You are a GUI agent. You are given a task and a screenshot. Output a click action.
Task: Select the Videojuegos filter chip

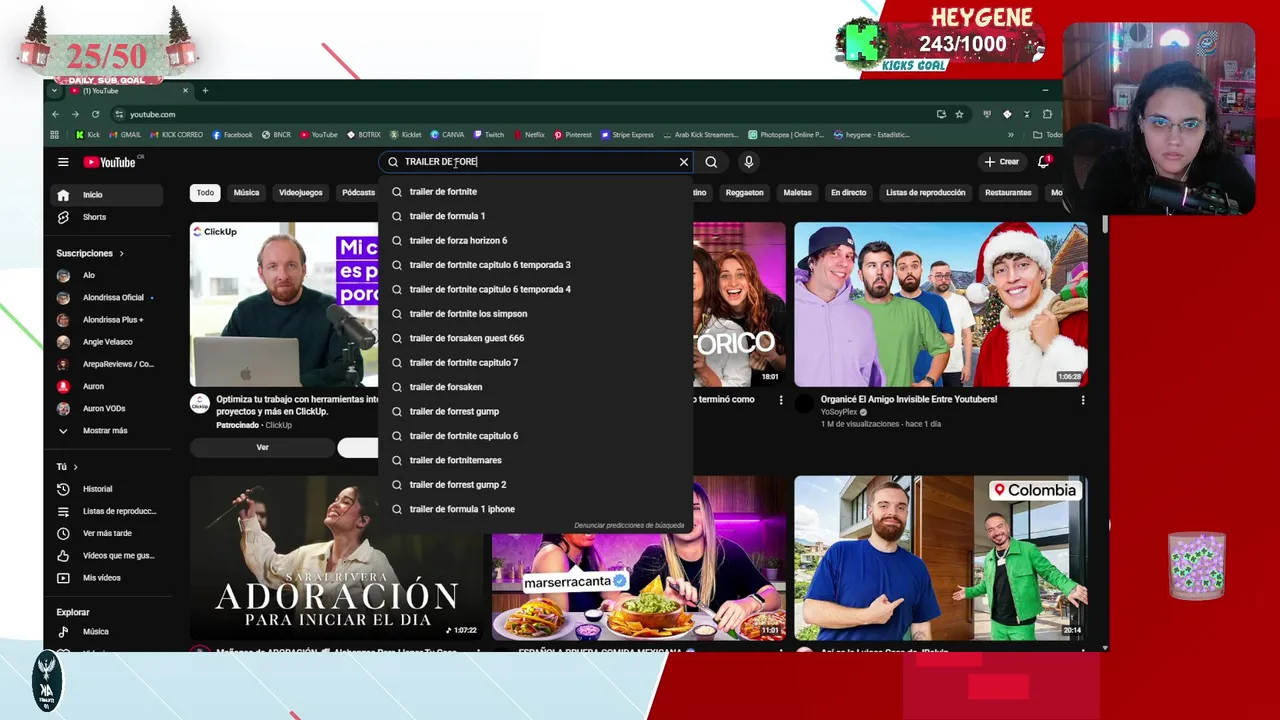[300, 193]
